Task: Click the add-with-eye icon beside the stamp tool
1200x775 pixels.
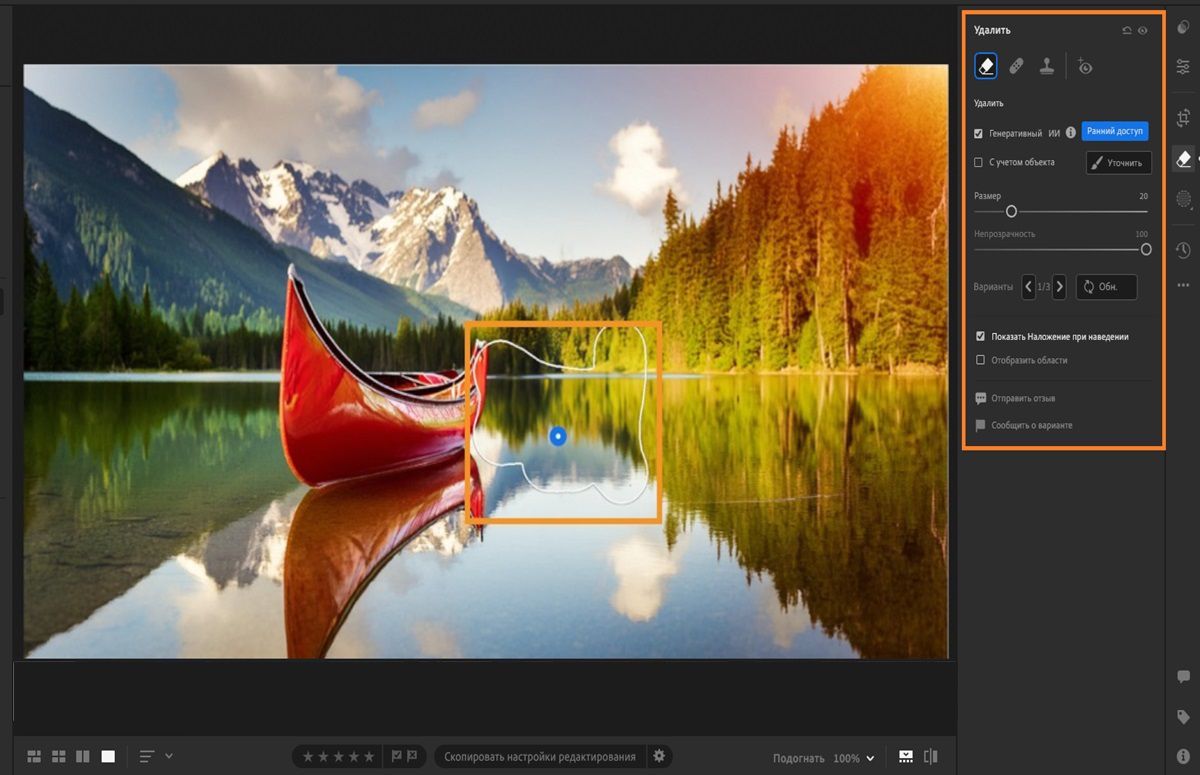Action: click(1085, 66)
